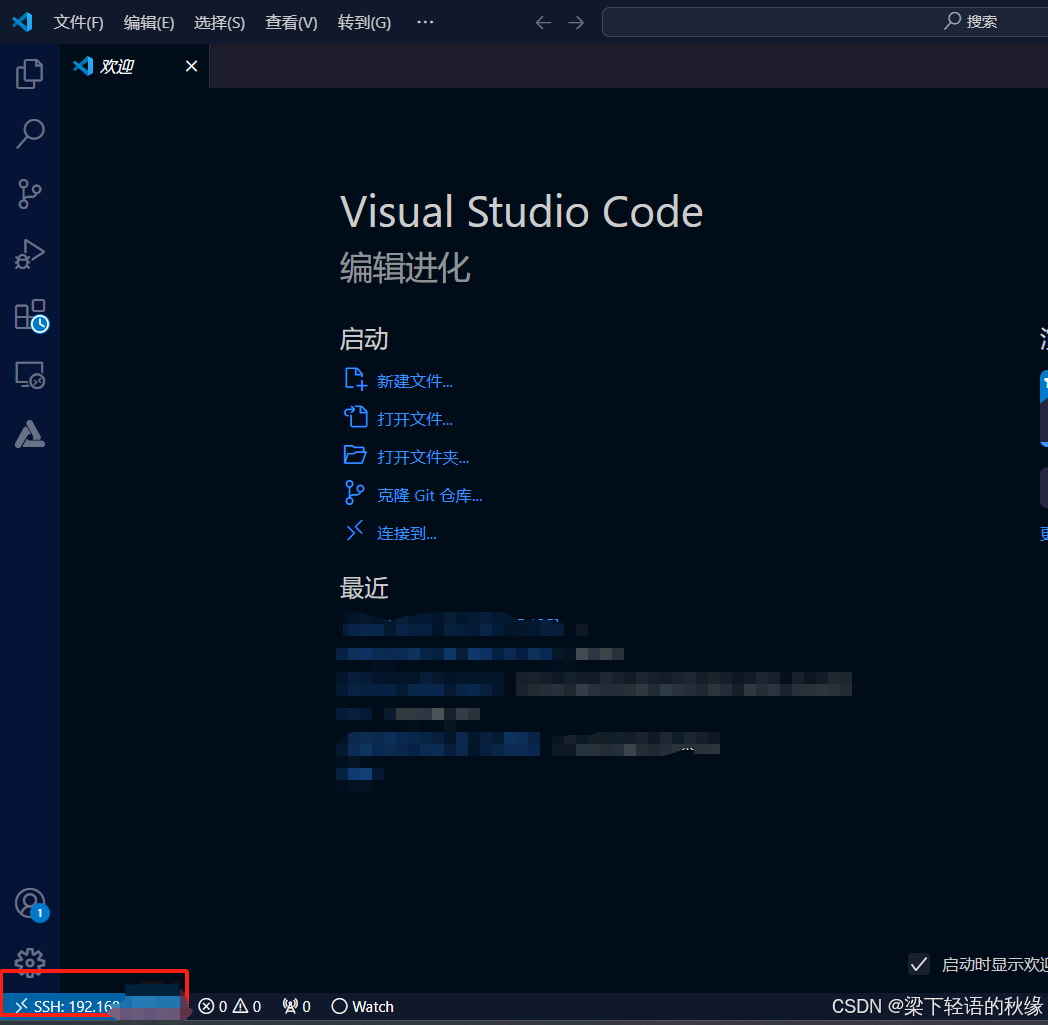The width and height of the screenshot is (1048, 1025).
Task: Expand the overflow menu with three dots
Action: click(425, 22)
